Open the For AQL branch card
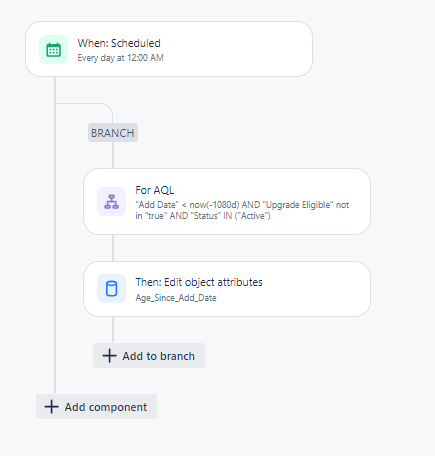Screen dimensions: 435x456 pos(227,201)
